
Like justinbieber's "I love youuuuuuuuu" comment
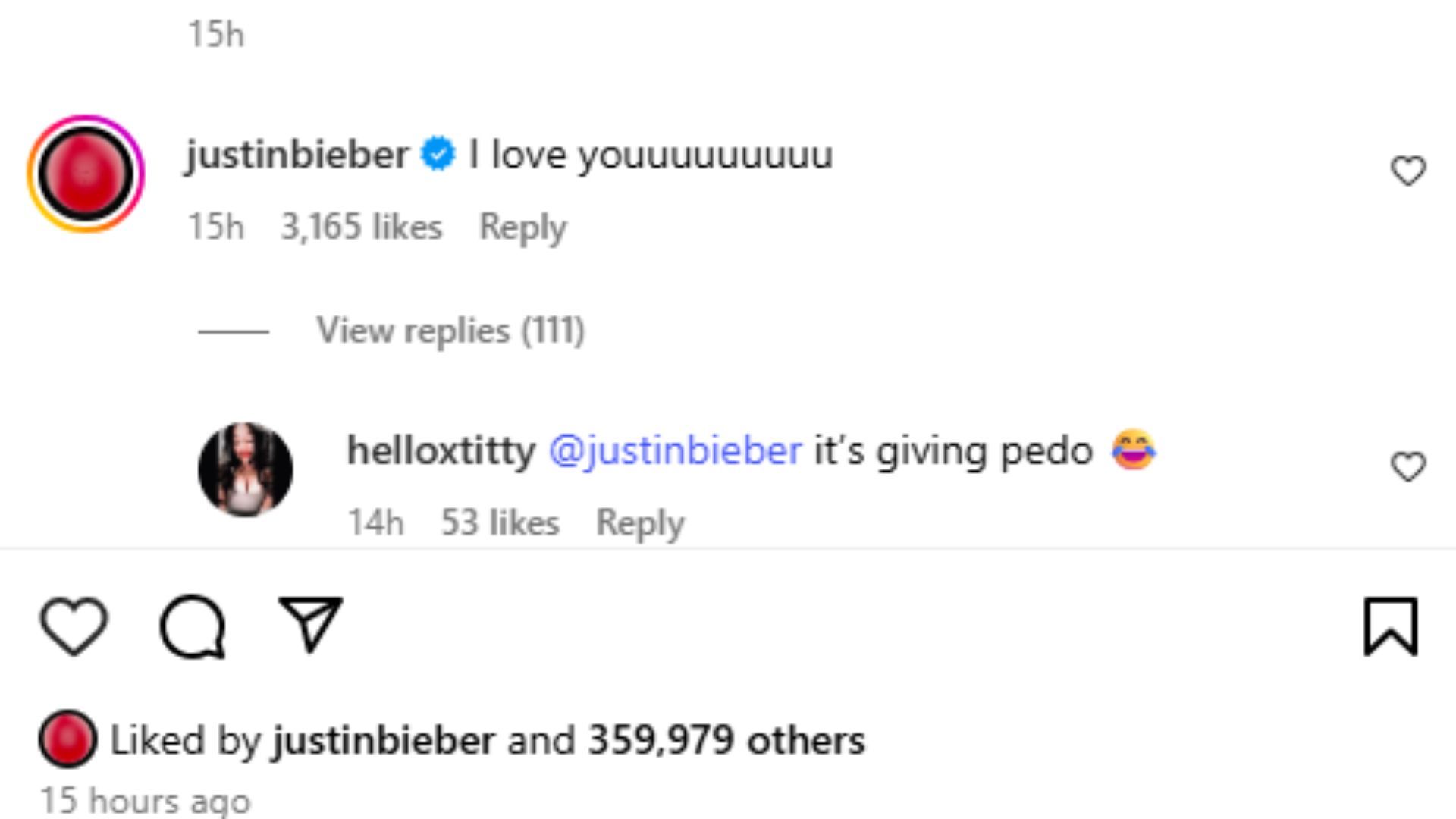pyautogui.click(x=1407, y=171)
